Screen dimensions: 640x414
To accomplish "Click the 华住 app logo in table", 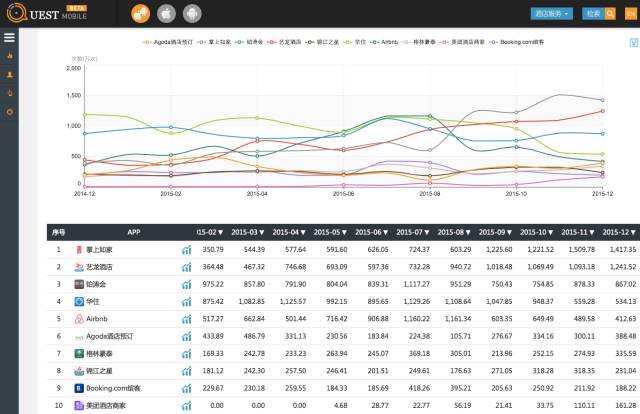I will [x=79, y=302].
